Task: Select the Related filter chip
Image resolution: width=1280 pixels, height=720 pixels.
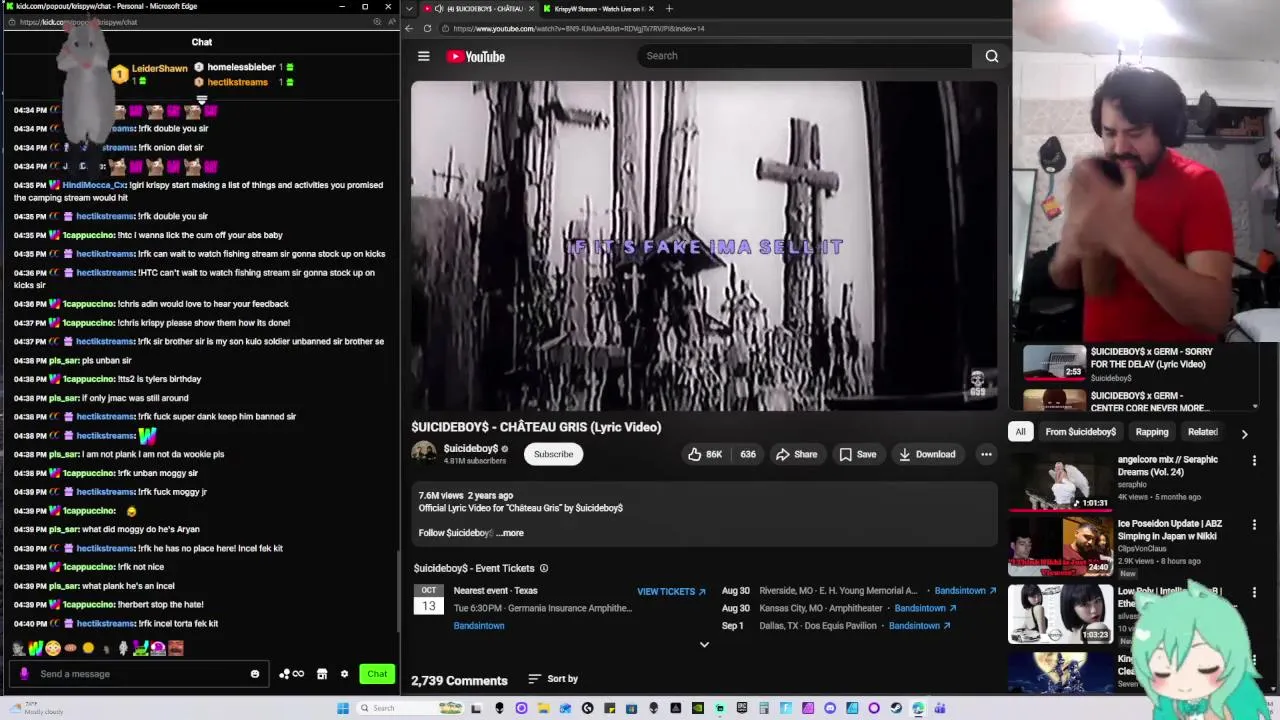Action: [1202, 432]
